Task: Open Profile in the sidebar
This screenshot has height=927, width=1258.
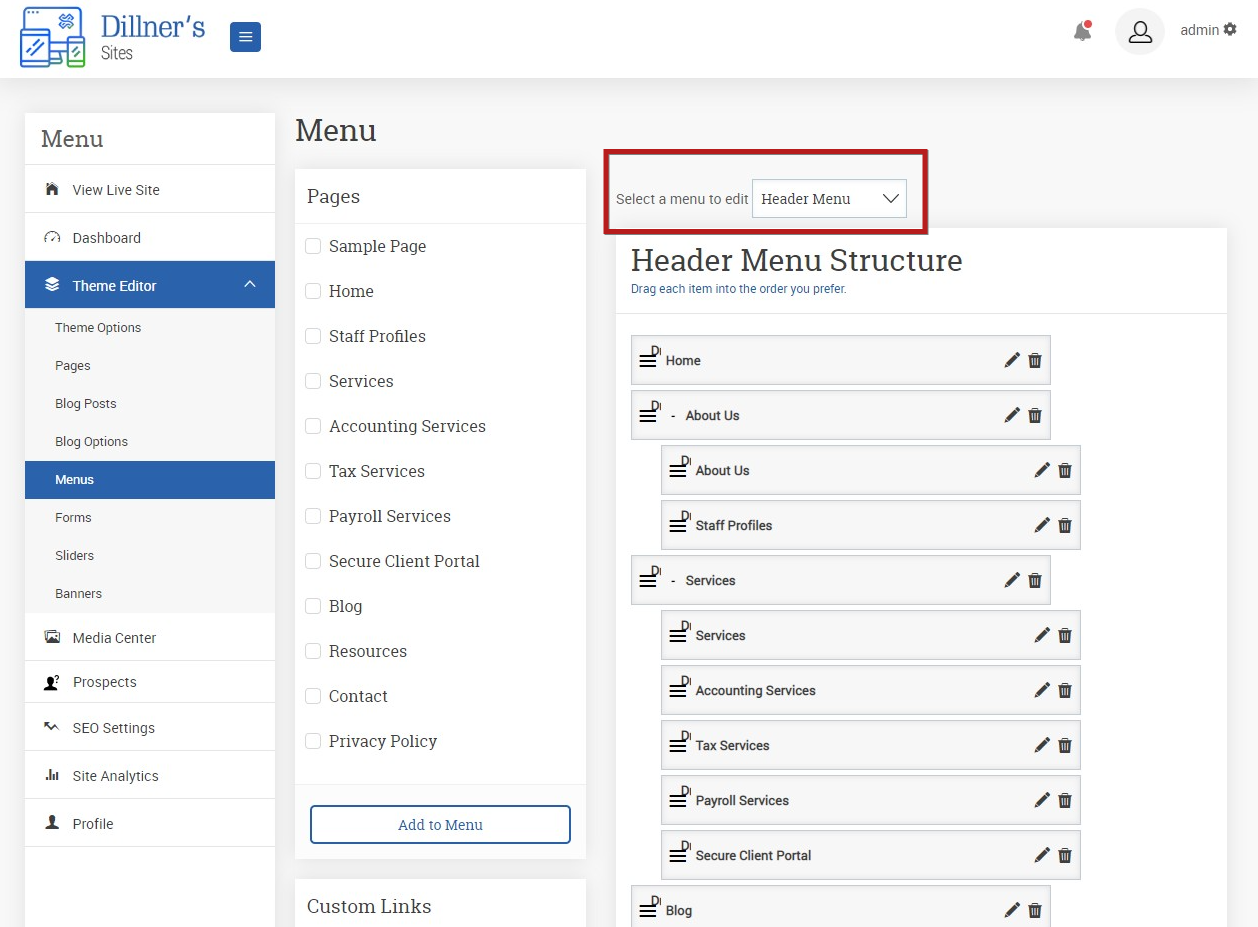Action: 150,823
